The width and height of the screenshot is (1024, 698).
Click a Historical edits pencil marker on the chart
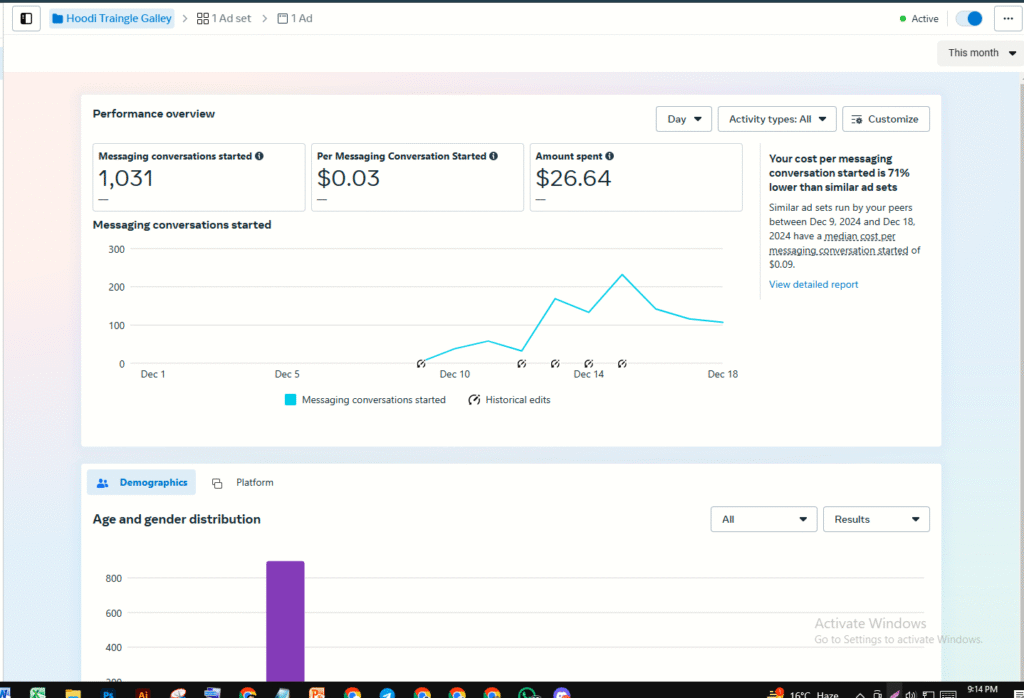pyautogui.click(x=421, y=363)
